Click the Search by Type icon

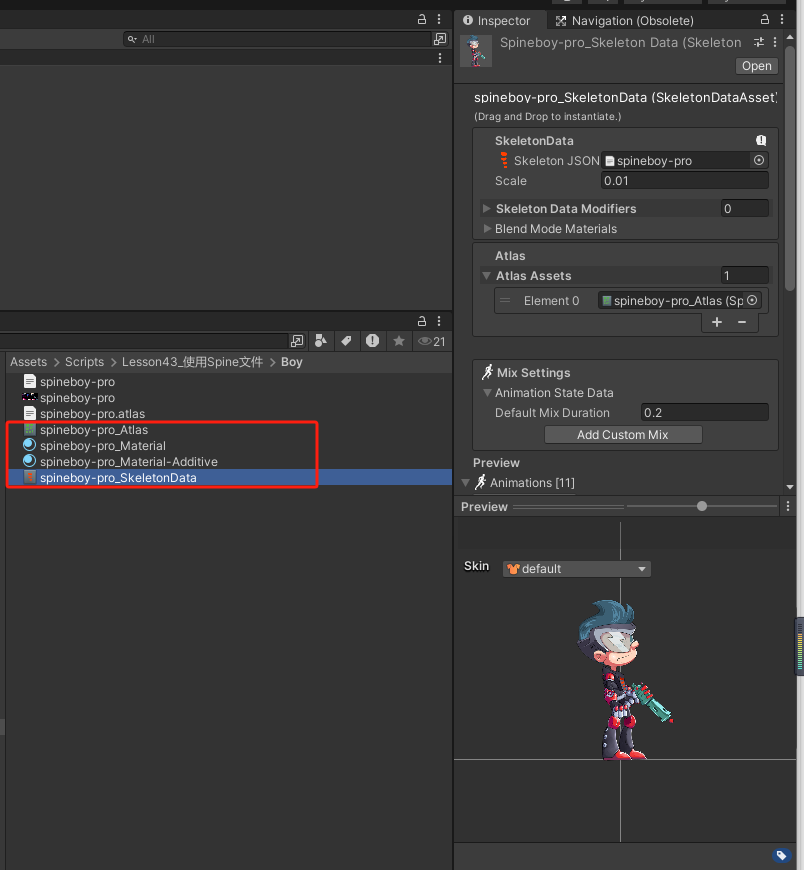click(x=321, y=341)
